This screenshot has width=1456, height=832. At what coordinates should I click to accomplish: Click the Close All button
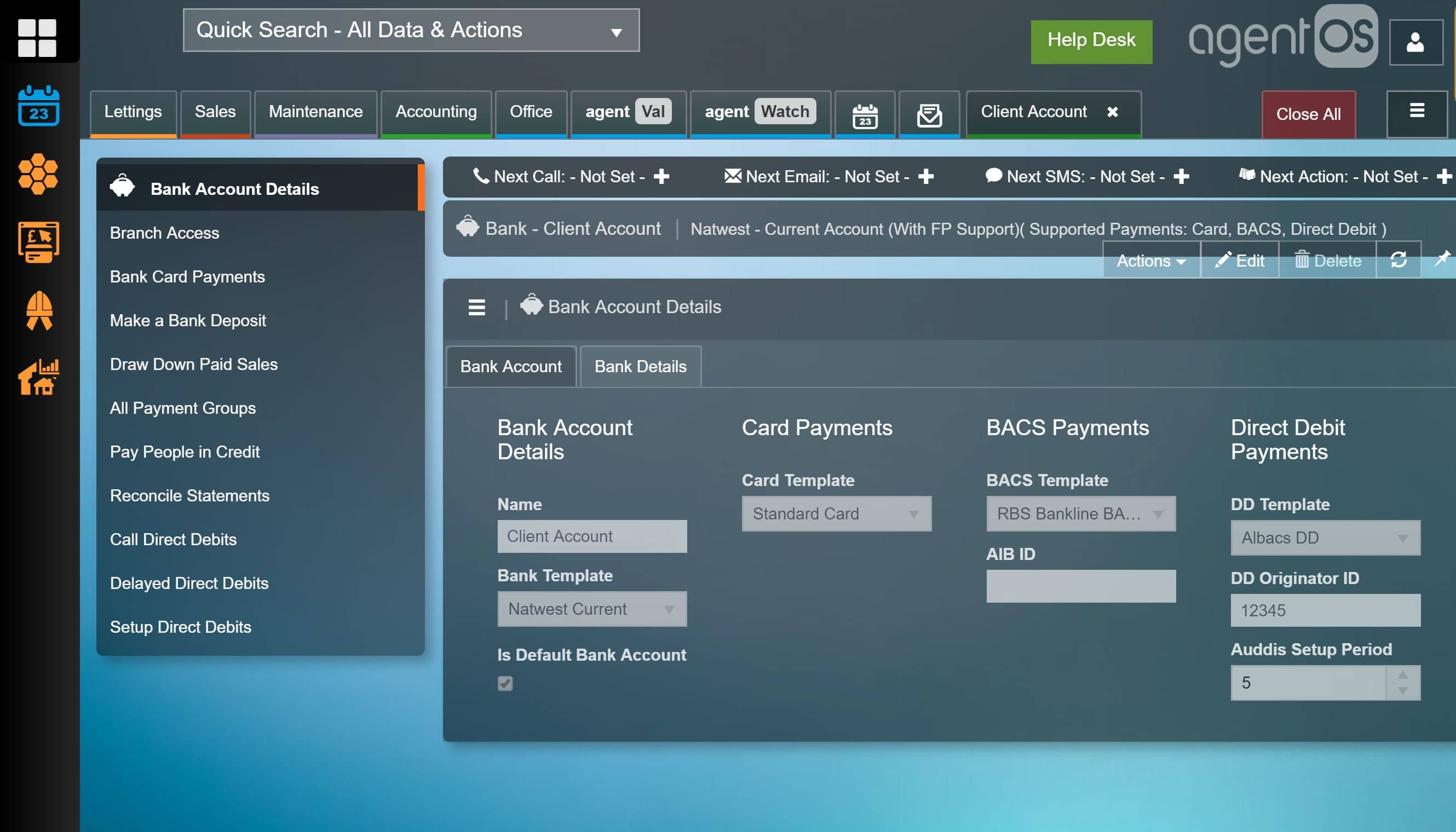tap(1308, 114)
